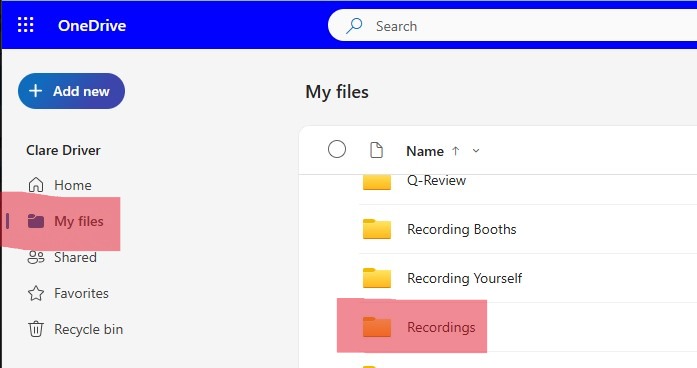The image size is (697, 368).
Task: Open the Name column dropdown chevron
Action: [x=476, y=151]
